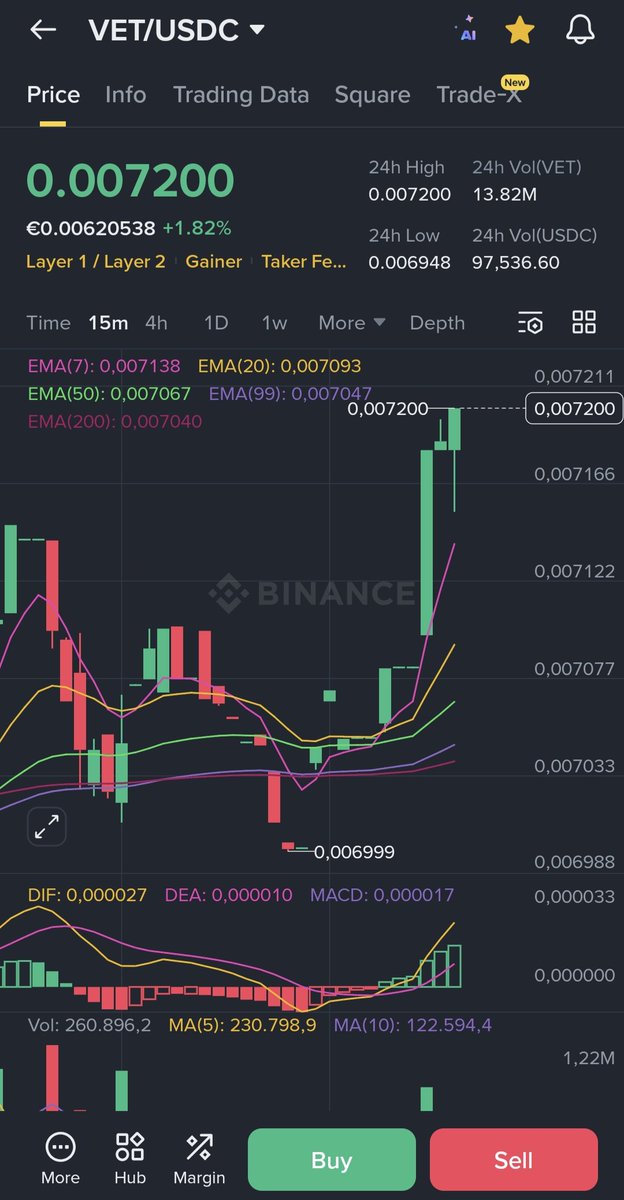Open the Trading Data tab

pyautogui.click(x=241, y=95)
